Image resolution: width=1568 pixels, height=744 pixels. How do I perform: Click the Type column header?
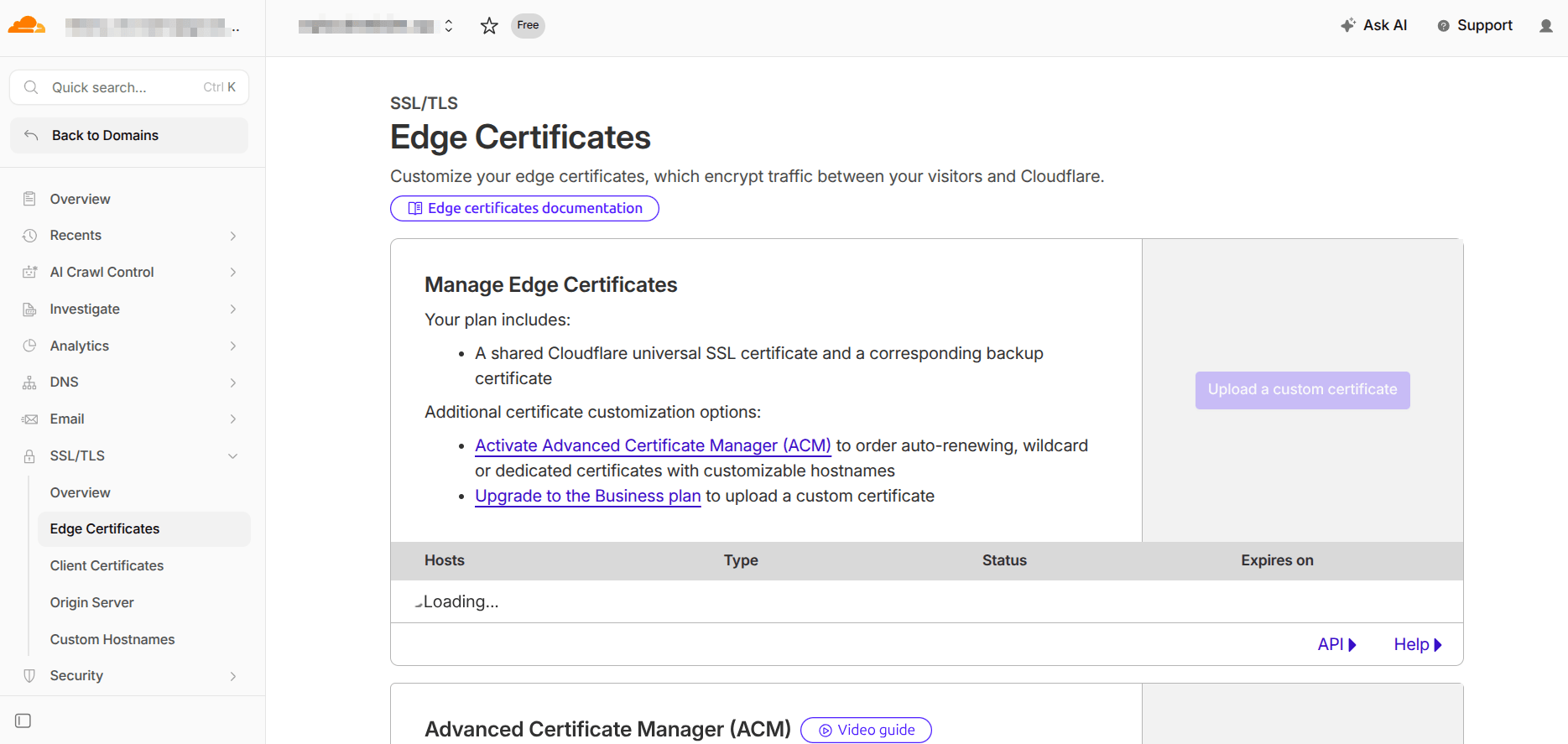coord(741,560)
